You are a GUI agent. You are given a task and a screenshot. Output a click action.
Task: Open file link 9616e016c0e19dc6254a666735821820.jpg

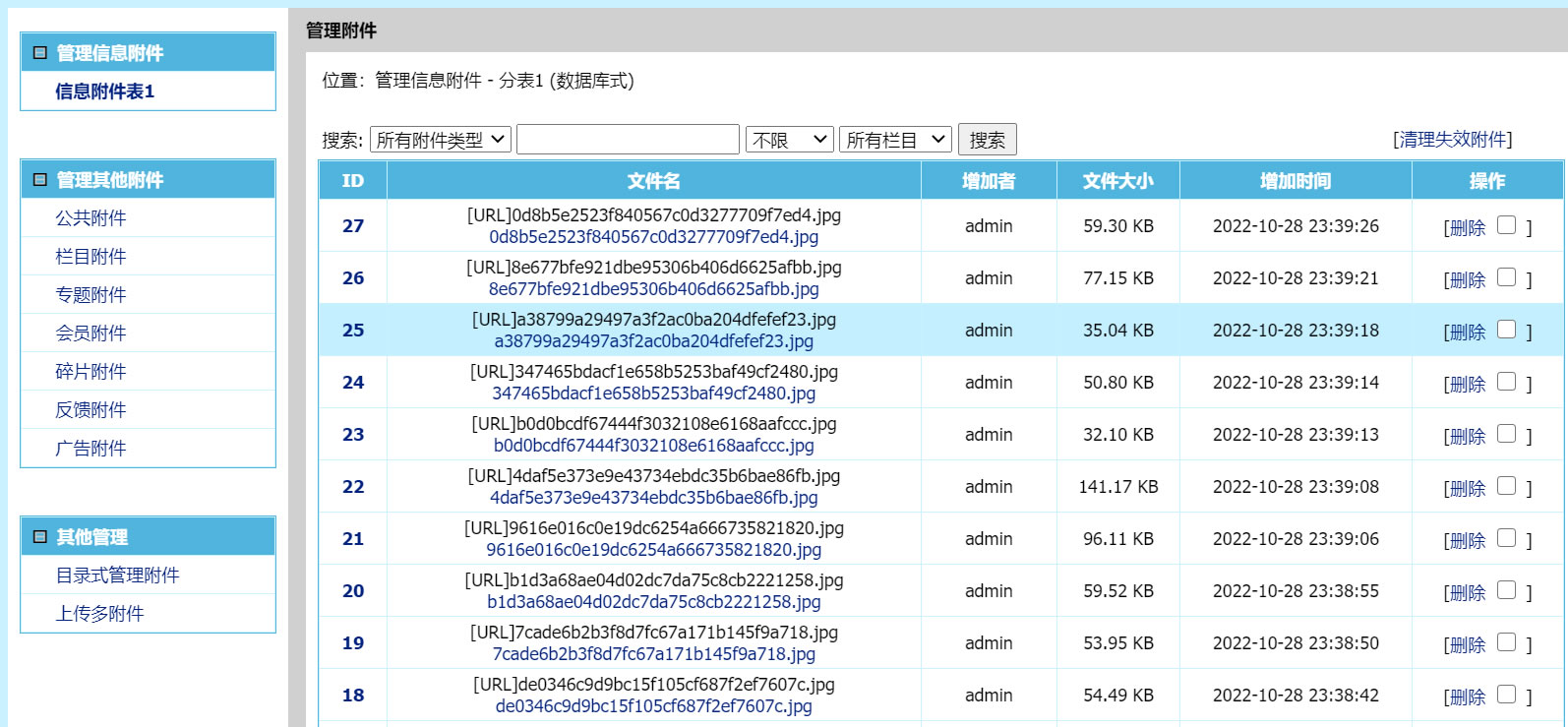point(654,550)
